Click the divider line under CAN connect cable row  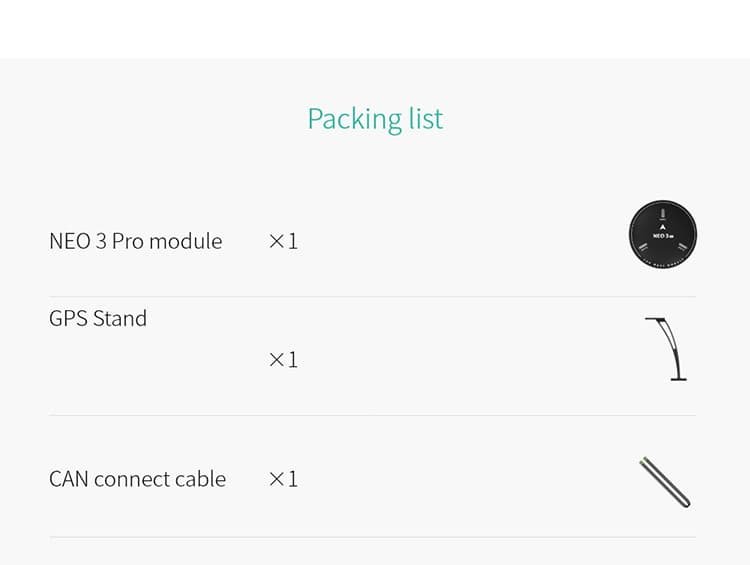tap(372, 537)
